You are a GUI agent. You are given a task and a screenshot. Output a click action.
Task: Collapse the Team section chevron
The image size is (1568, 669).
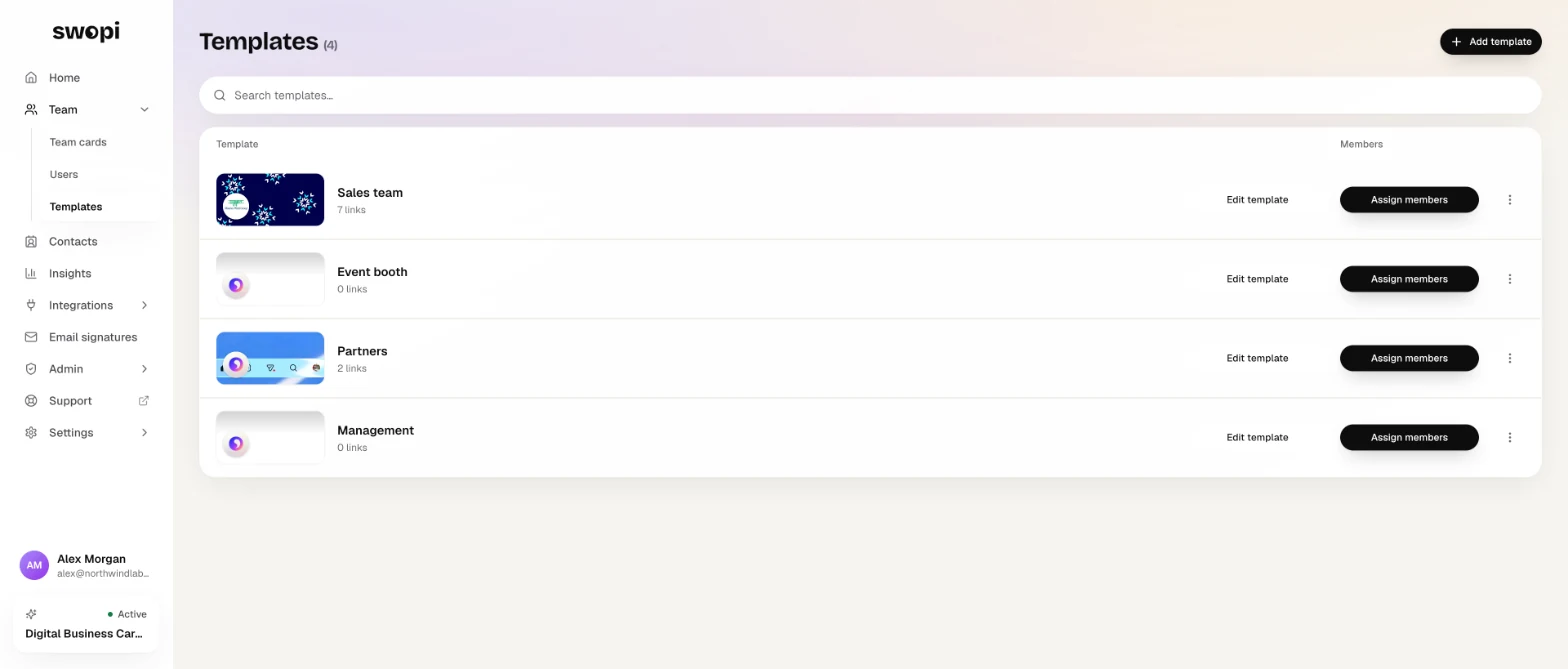pos(144,110)
